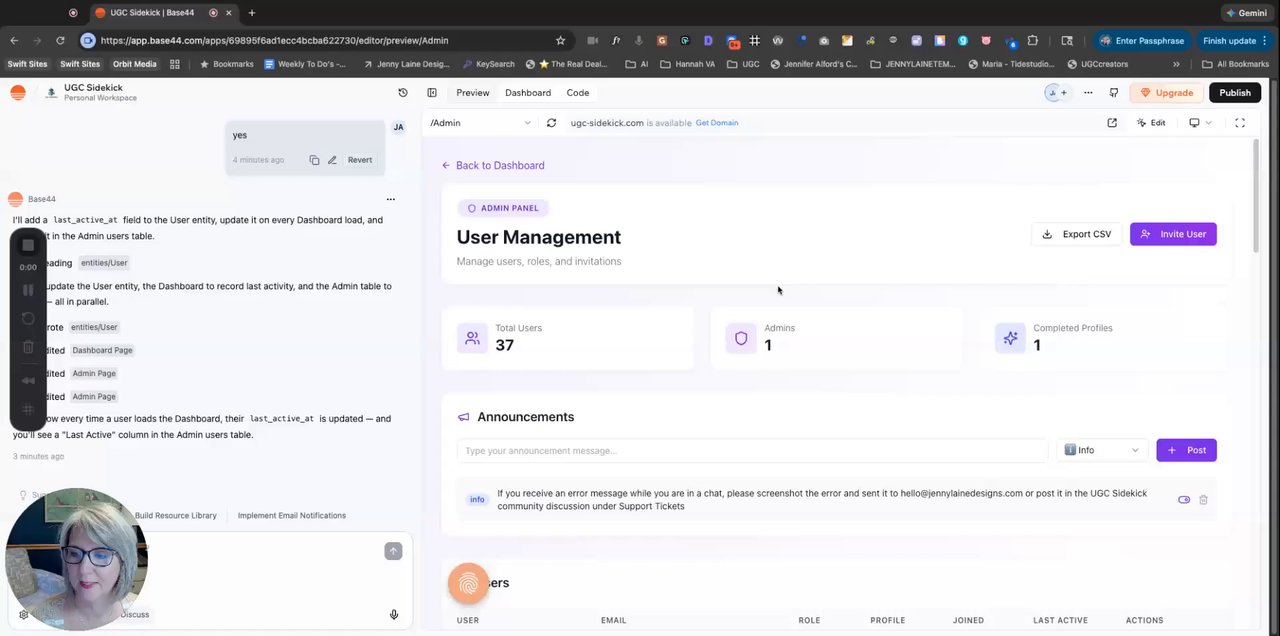Click the announcement message input field

click(752, 451)
